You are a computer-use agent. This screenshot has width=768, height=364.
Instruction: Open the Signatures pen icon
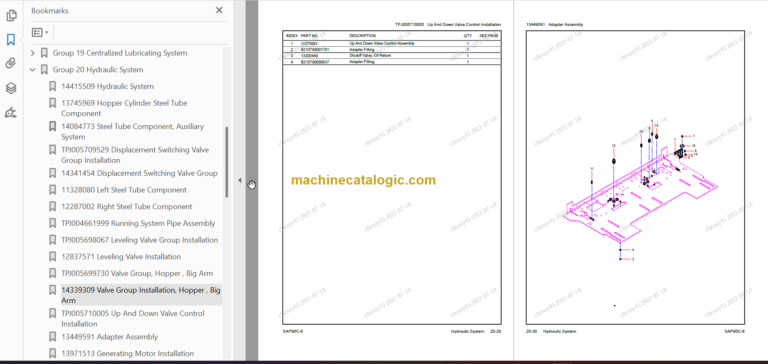pyautogui.click(x=11, y=113)
